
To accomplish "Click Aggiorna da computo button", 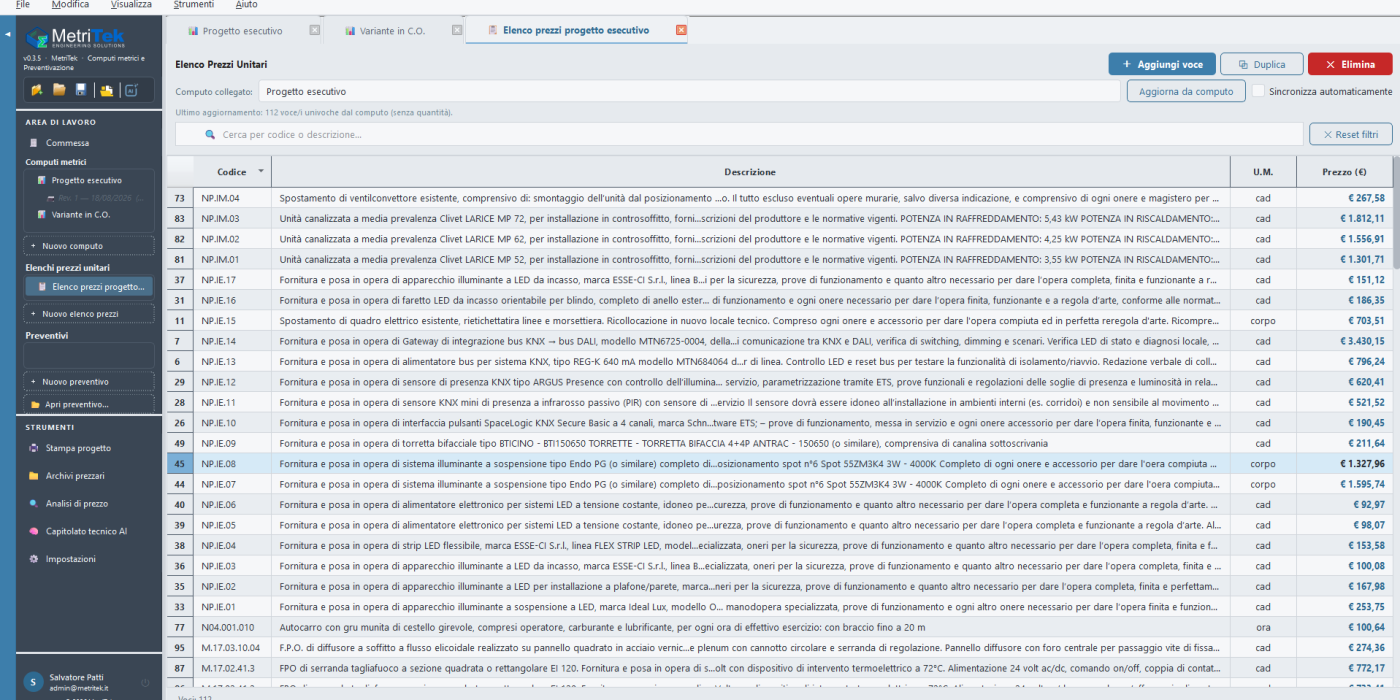I will click(1186, 91).
